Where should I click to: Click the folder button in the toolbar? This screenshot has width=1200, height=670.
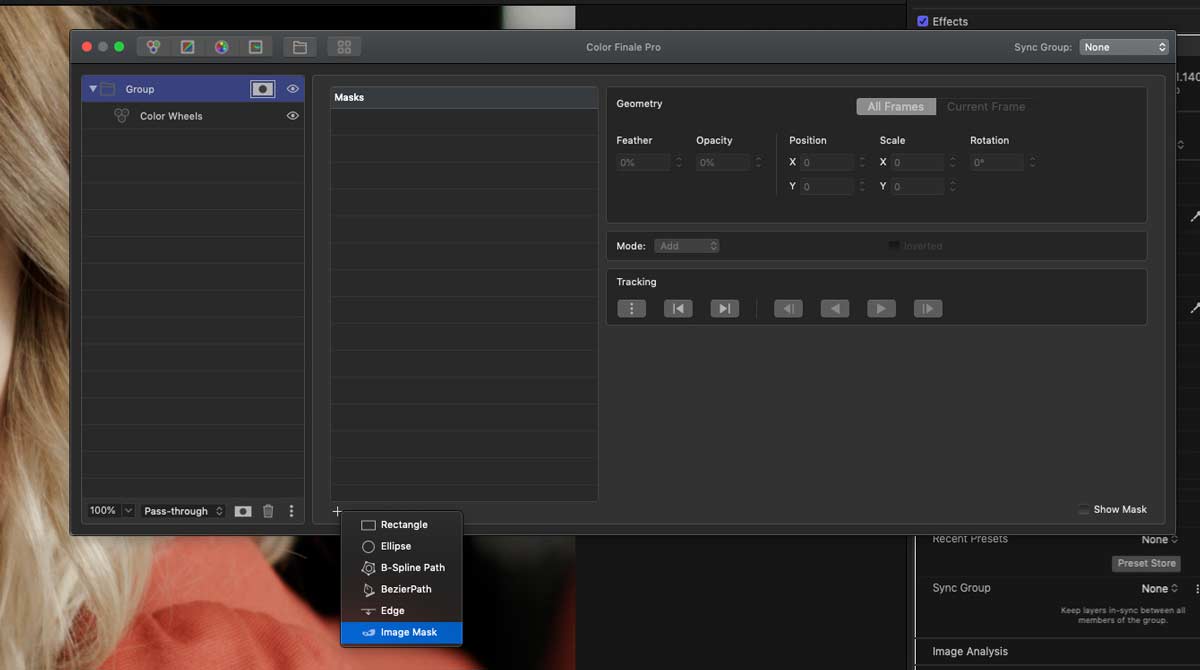pyautogui.click(x=299, y=47)
